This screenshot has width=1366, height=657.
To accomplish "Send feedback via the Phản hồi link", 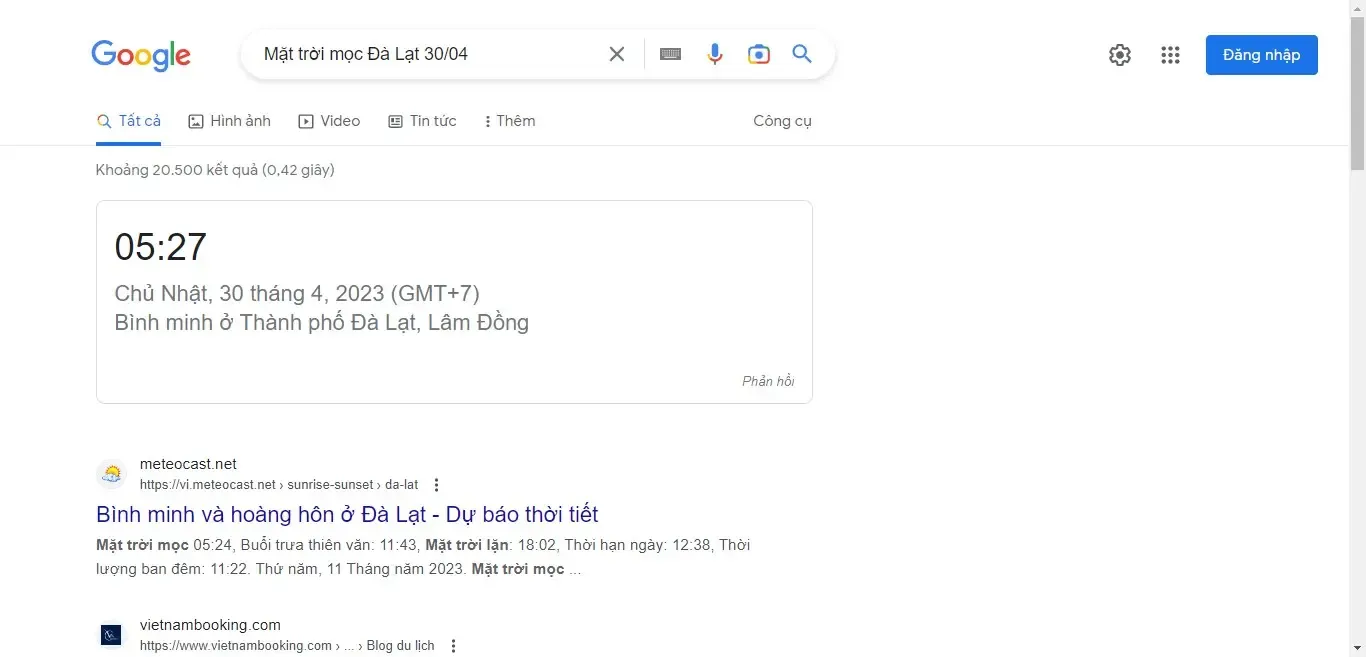I will [768, 381].
